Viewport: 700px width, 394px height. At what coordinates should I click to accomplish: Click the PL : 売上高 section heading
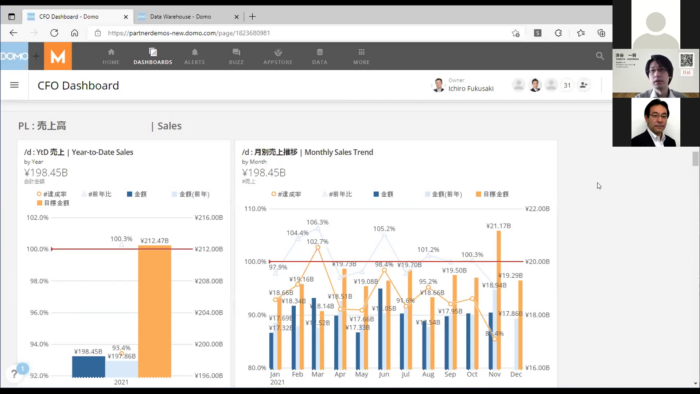click(x=42, y=126)
